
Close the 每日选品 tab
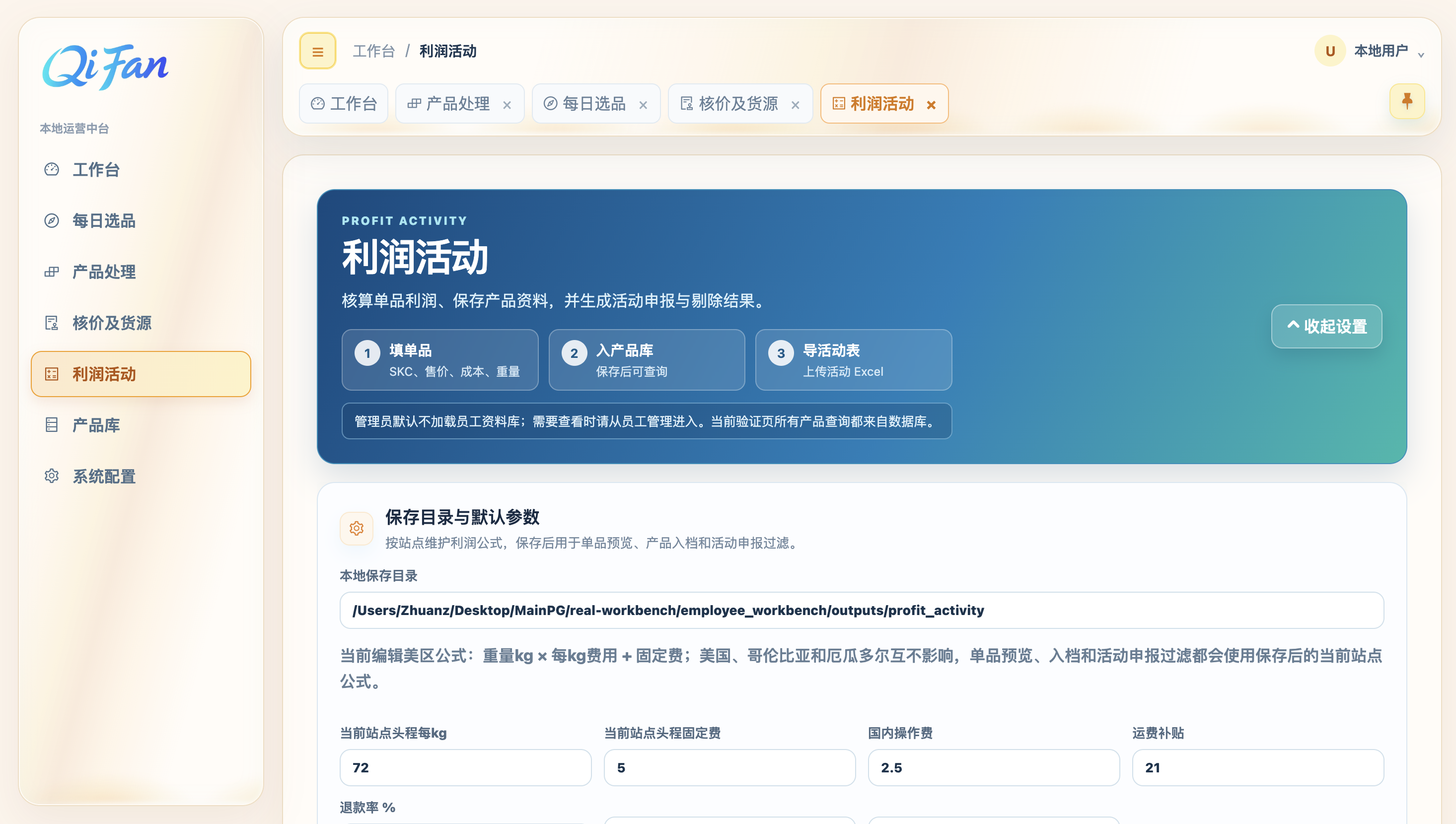643,105
